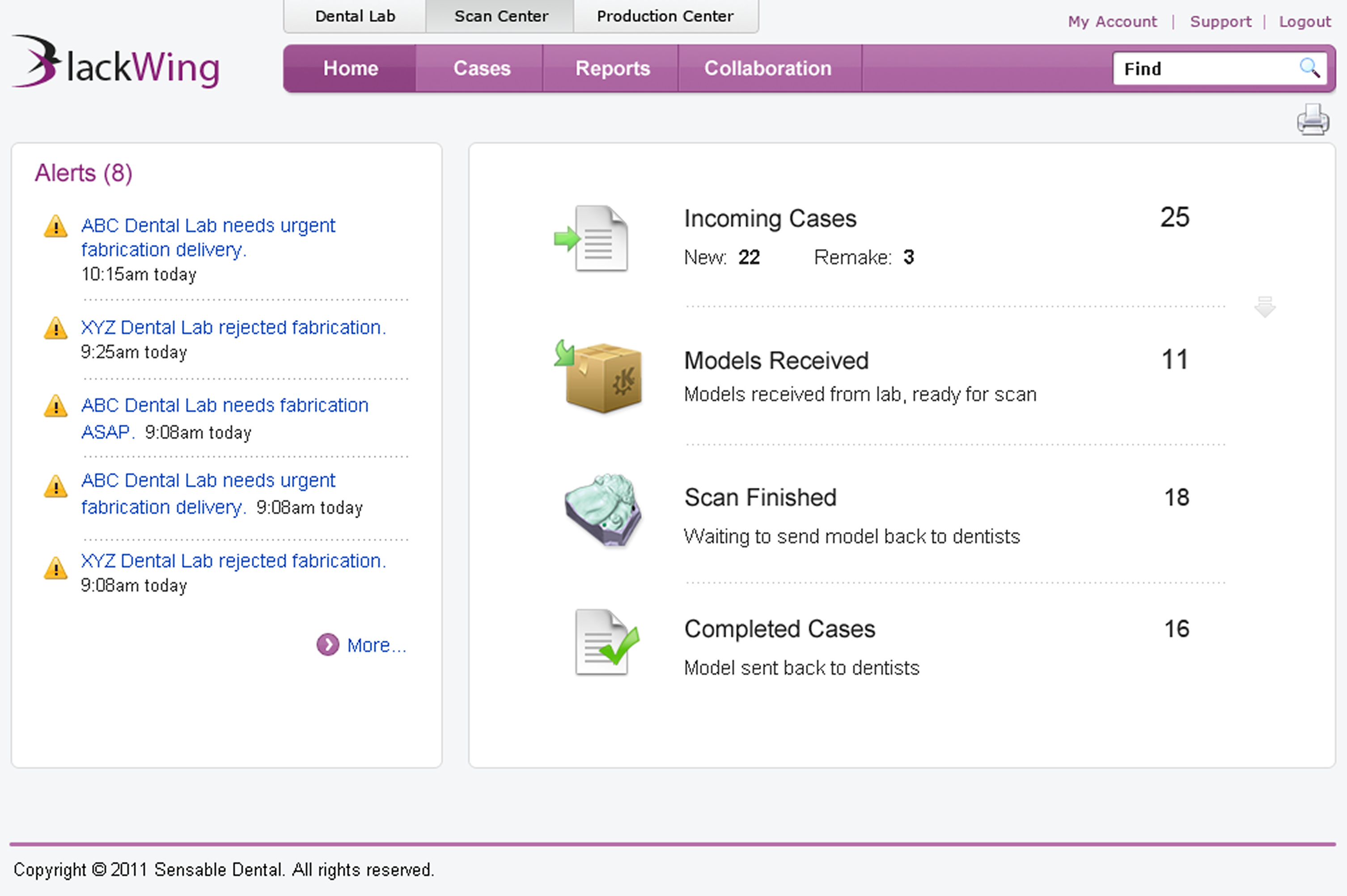Click the Scan Finished model icon
This screenshot has height=896, width=1347.
pyautogui.click(x=603, y=510)
